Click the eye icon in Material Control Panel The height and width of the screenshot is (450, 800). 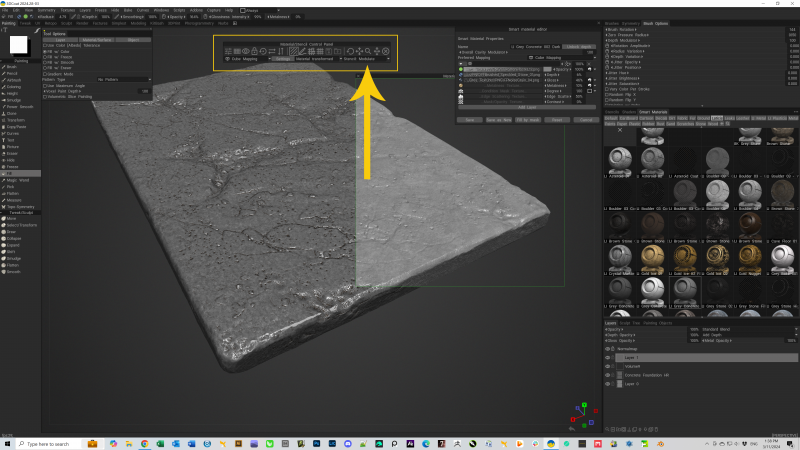click(x=246, y=50)
